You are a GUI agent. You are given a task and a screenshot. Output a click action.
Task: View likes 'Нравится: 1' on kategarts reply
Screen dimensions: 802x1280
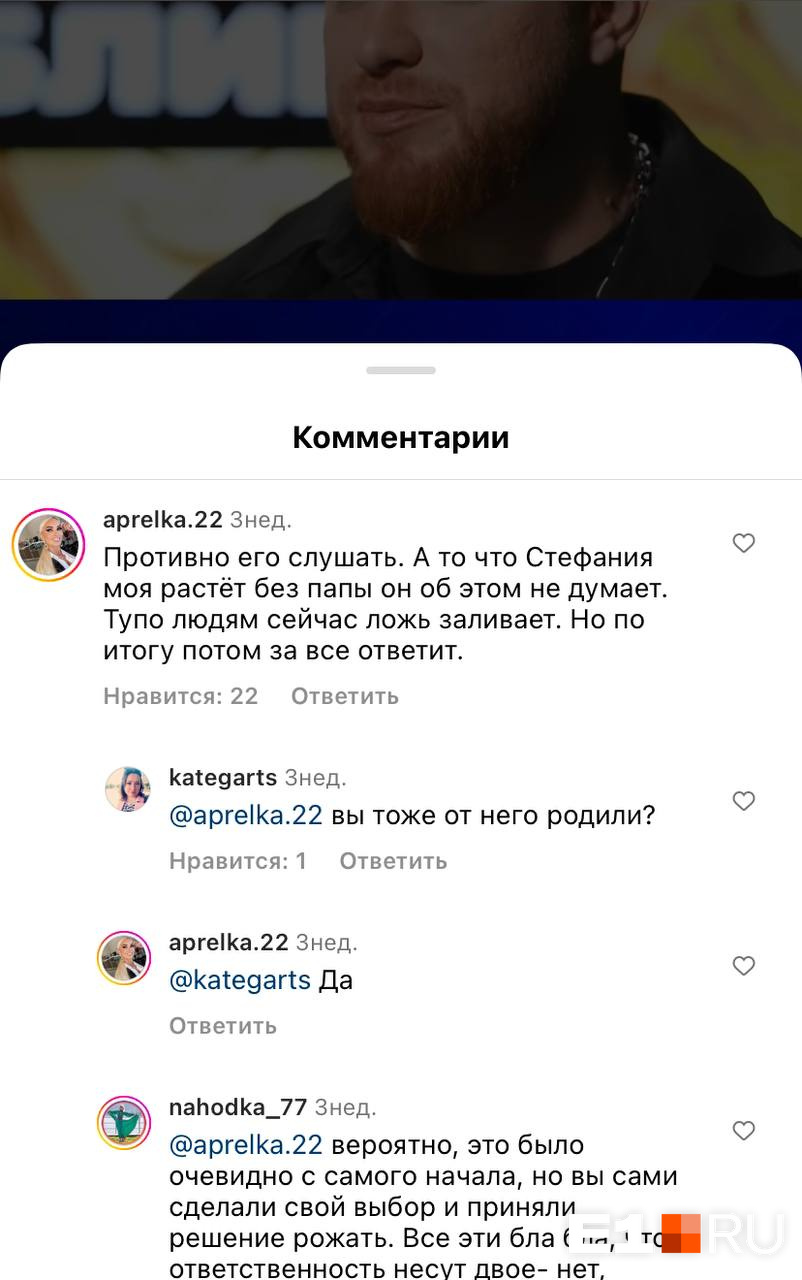click(238, 861)
